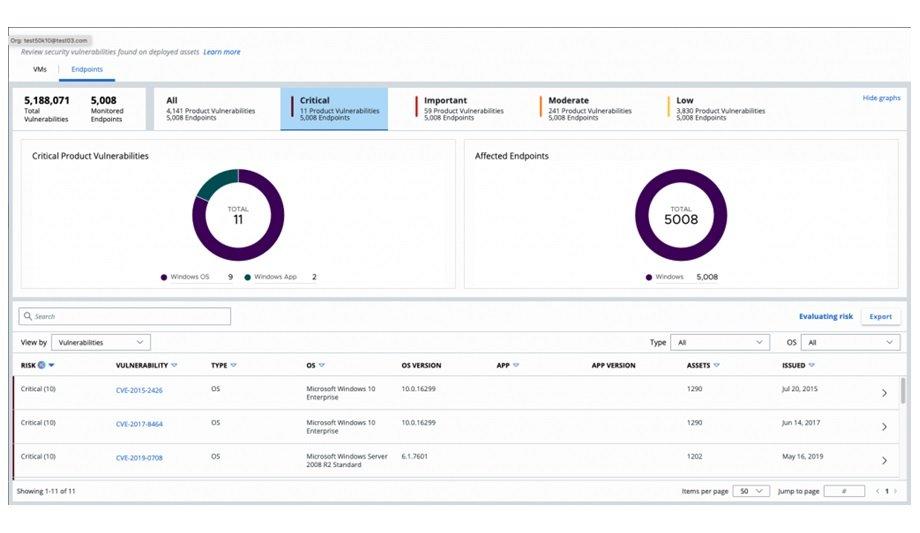Click the Export button
Image resolution: width=920 pixels, height=533 pixels.
[x=880, y=316]
